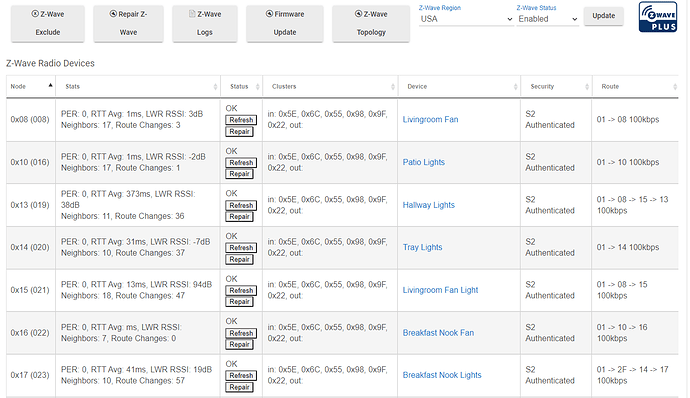This screenshot has width=690, height=398.
Task: Repair the Tray Lights node
Action: (x=239, y=259)
